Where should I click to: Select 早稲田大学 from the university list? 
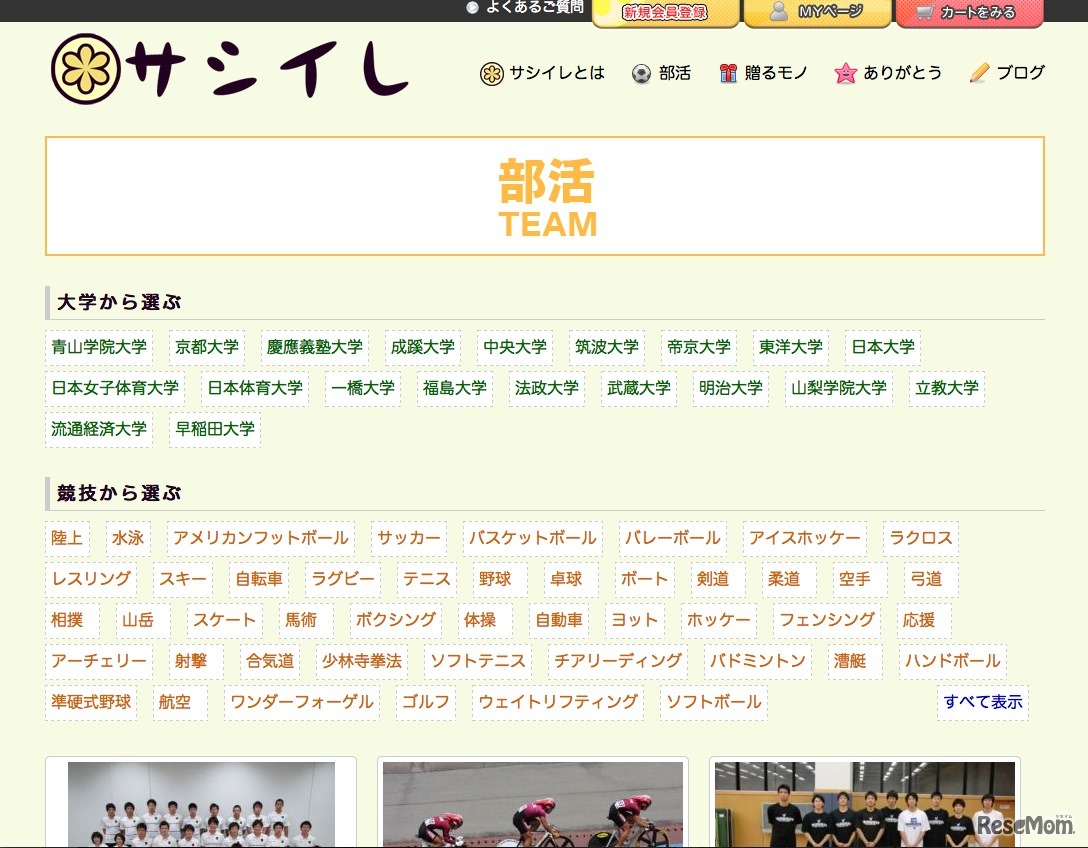coord(214,429)
